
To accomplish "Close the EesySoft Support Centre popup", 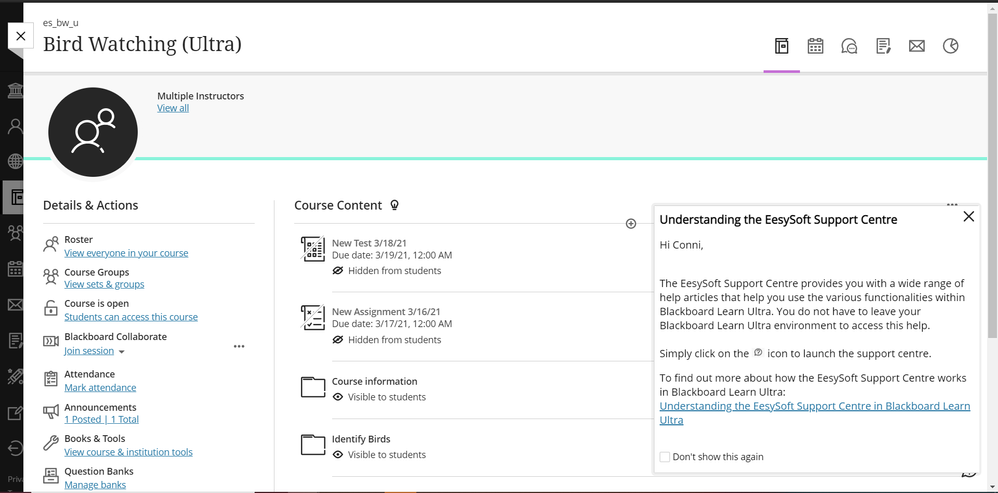I will pyautogui.click(x=969, y=217).
